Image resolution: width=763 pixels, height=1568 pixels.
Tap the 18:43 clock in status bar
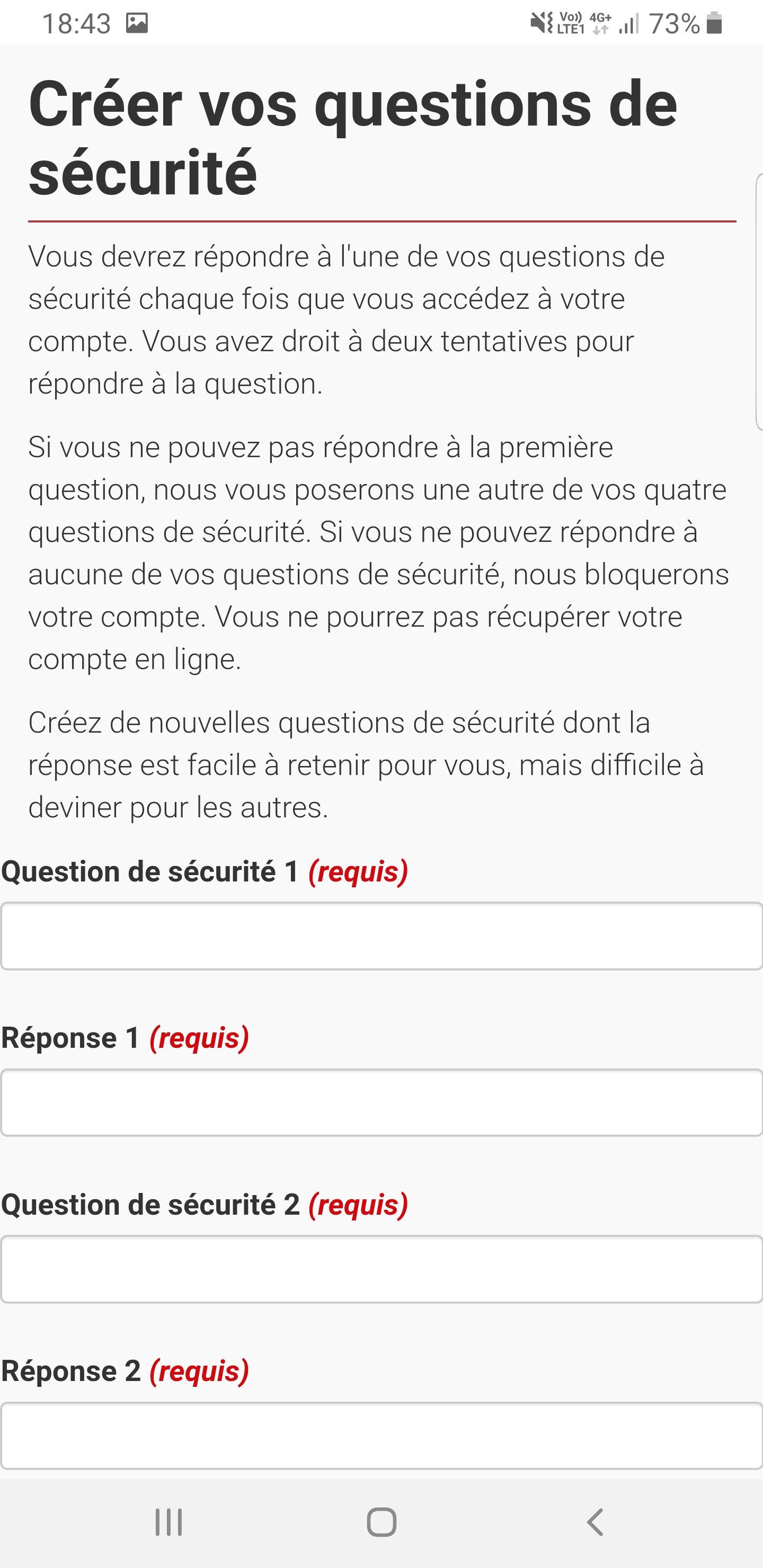point(77,24)
